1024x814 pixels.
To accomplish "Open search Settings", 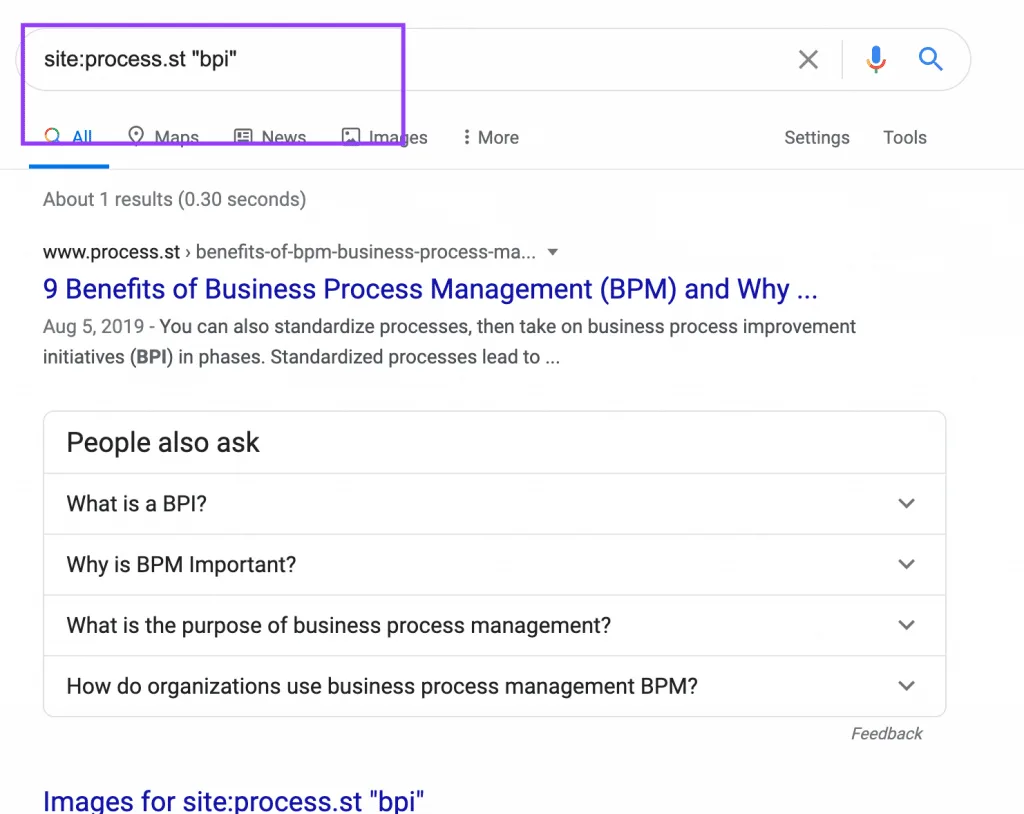I will (x=817, y=137).
